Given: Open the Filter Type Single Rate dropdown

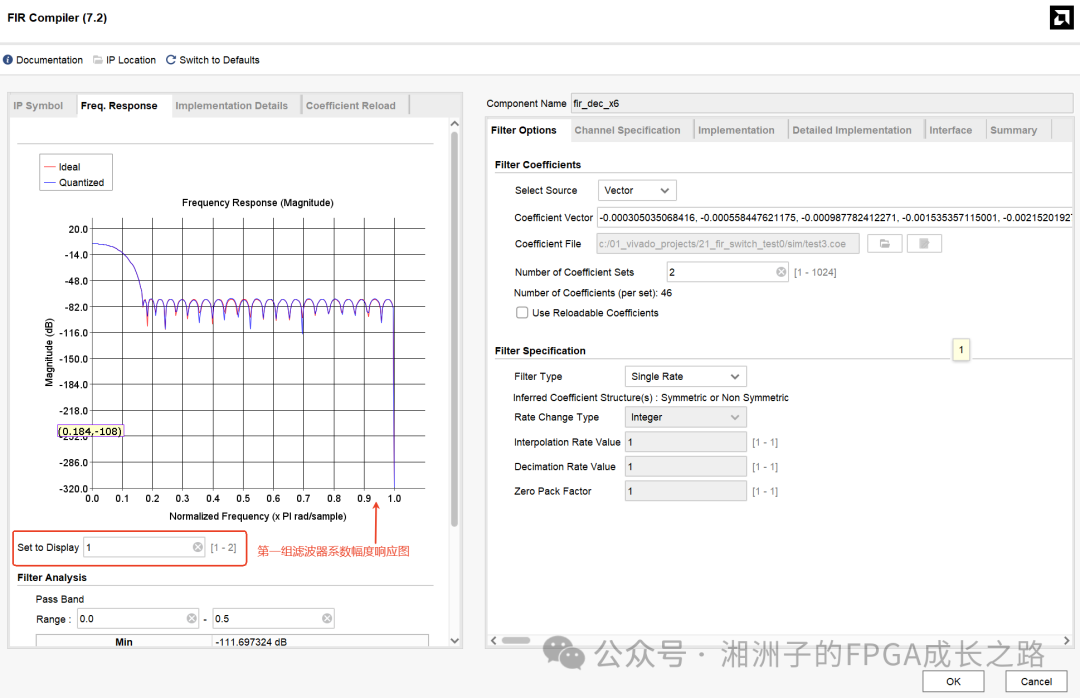Looking at the screenshot, I should pyautogui.click(x=685, y=376).
